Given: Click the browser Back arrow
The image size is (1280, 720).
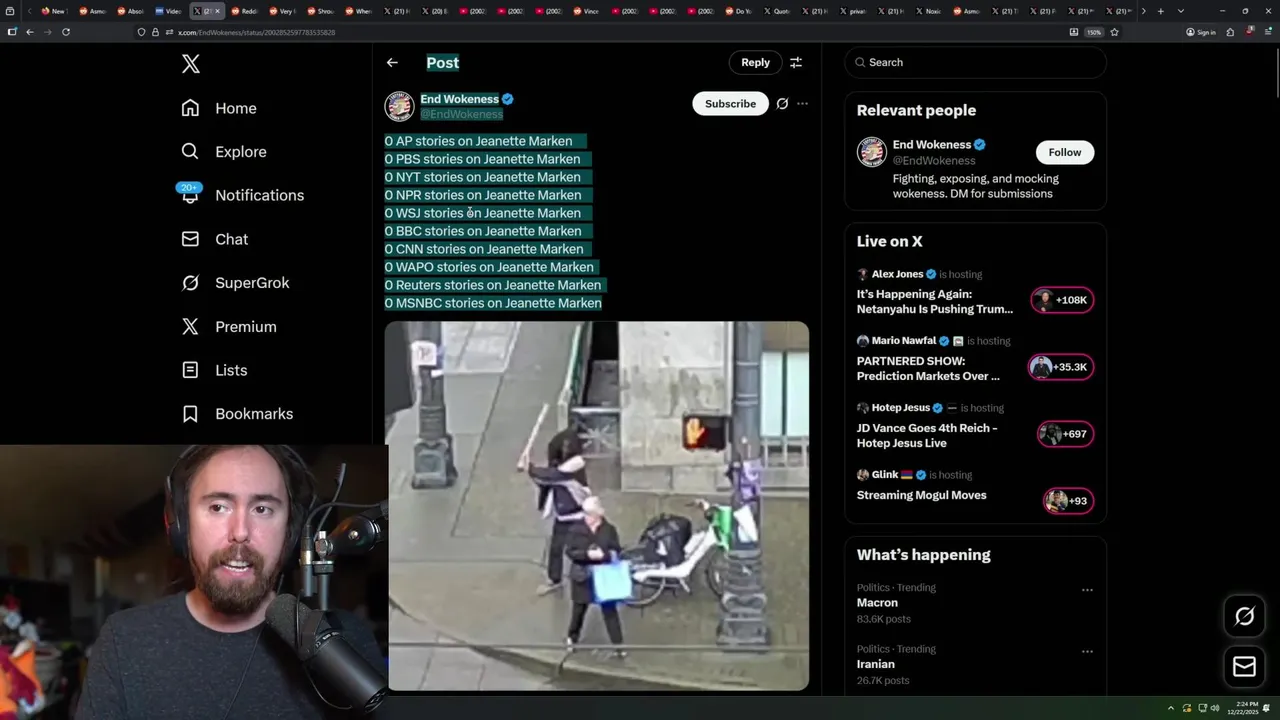Looking at the screenshot, I should (x=30, y=32).
